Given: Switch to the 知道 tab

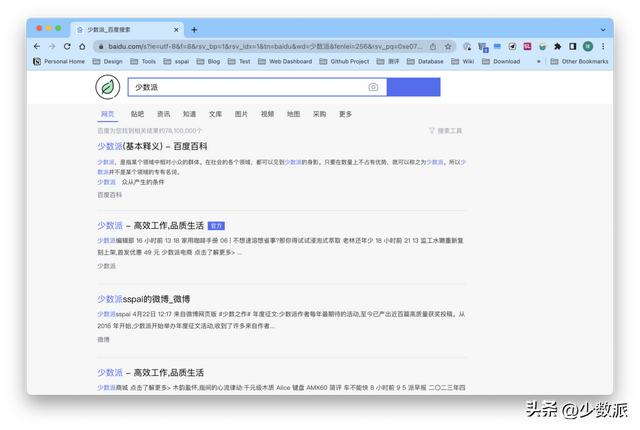Looking at the screenshot, I should 189,114.
